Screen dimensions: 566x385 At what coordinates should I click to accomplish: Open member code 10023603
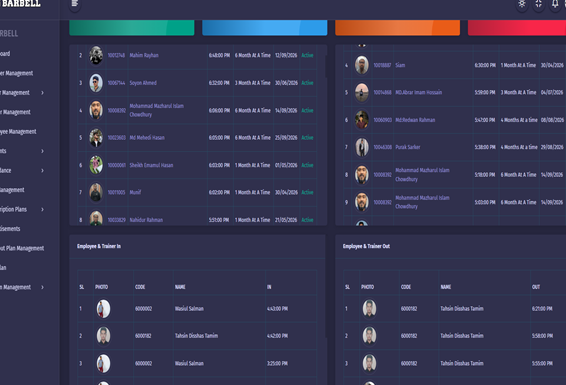[117, 137]
